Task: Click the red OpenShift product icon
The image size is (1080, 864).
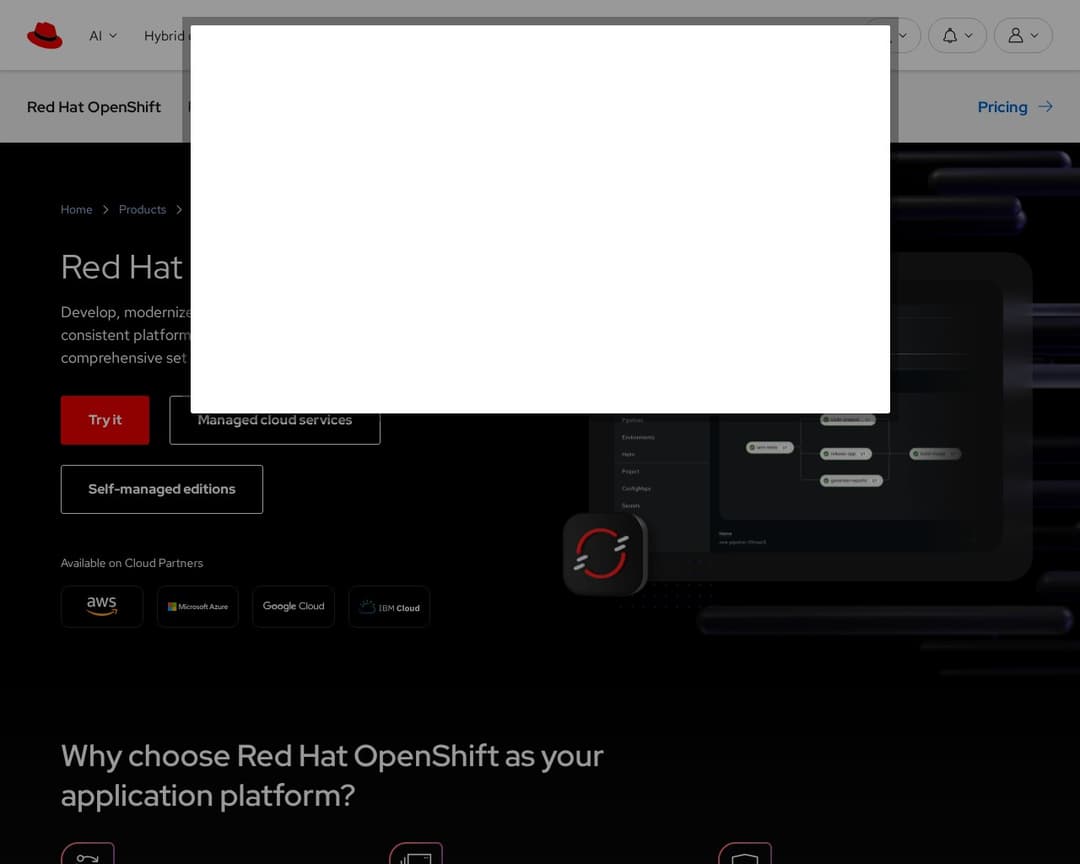Action: pos(604,554)
